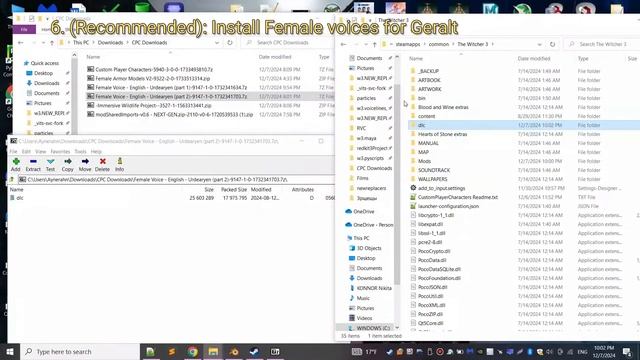Click Windows Start button on taskbar
This screenshot has width=640, height=360.
point(10,351)
